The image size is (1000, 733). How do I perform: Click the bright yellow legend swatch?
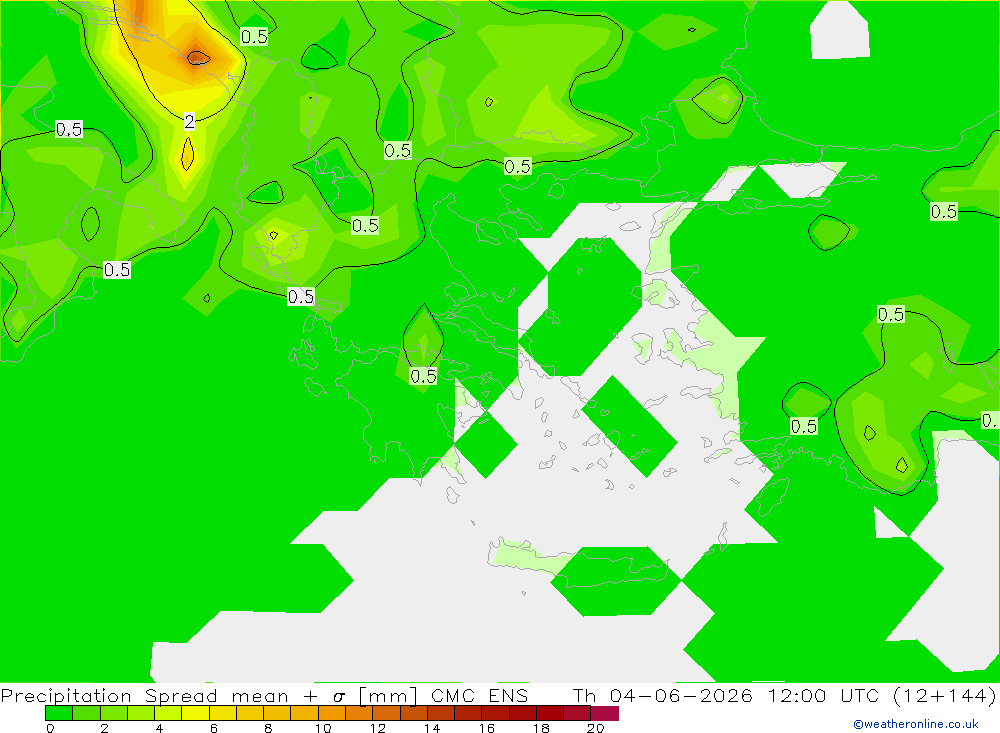(x=196, y=713)
